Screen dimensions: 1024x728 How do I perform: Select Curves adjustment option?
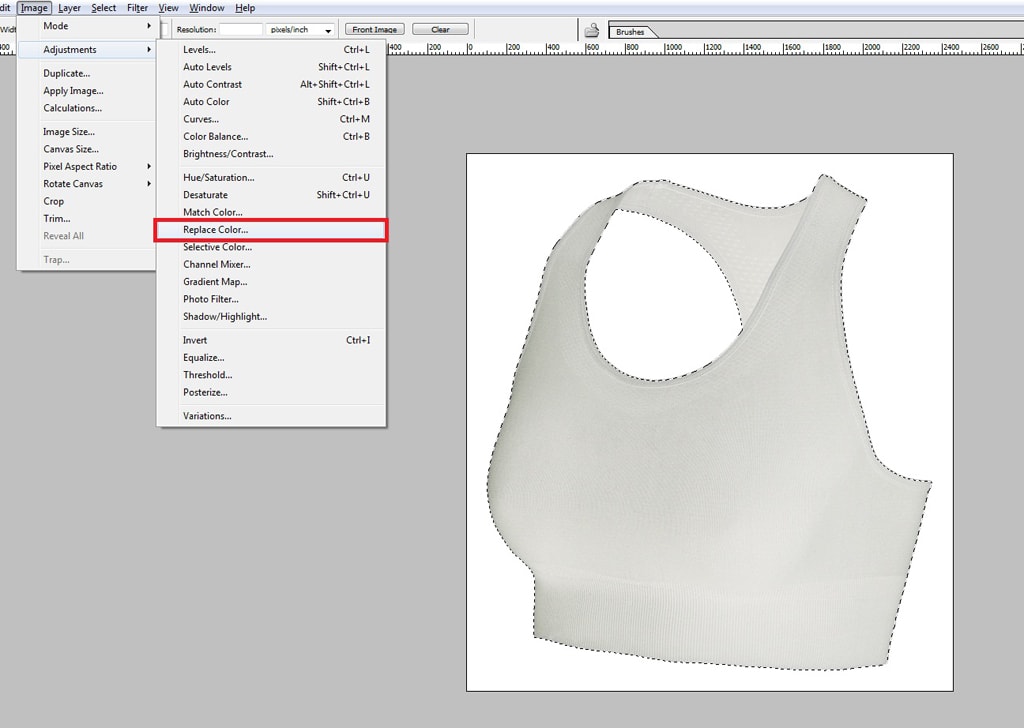click(x=200, y=119)
